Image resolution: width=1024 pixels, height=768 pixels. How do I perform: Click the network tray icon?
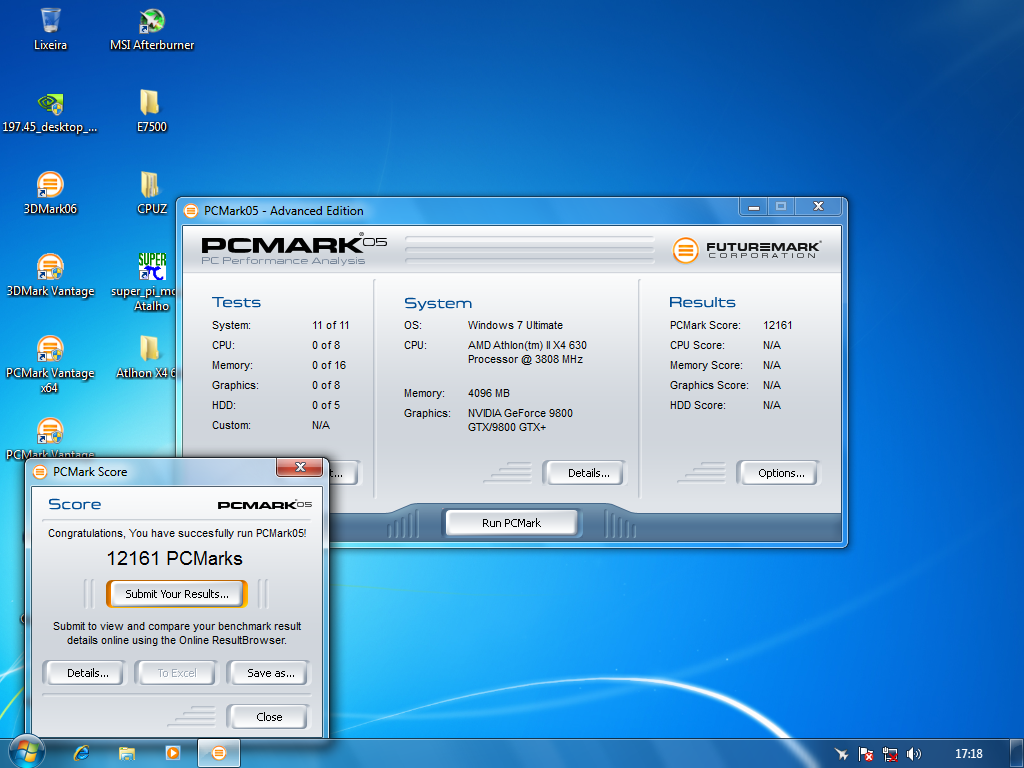[x=889, y=754]
